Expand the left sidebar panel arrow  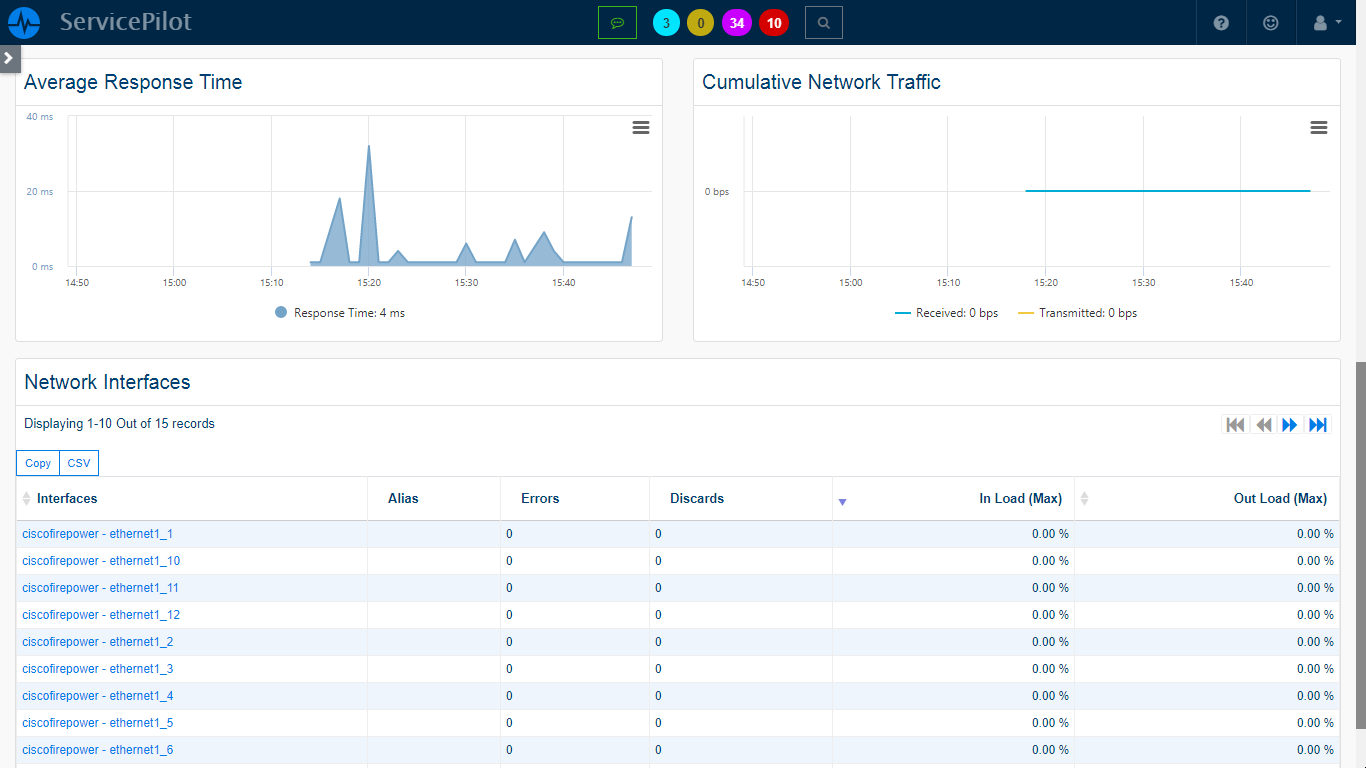(x=9, y=58)
